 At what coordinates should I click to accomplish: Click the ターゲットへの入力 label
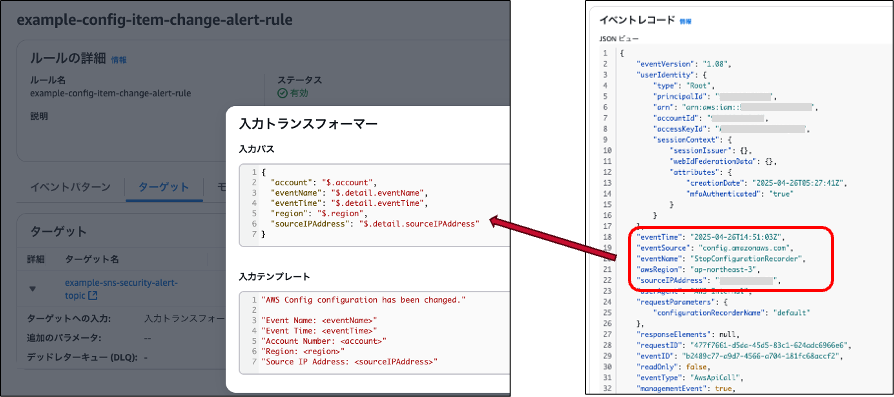coord(69,319)
